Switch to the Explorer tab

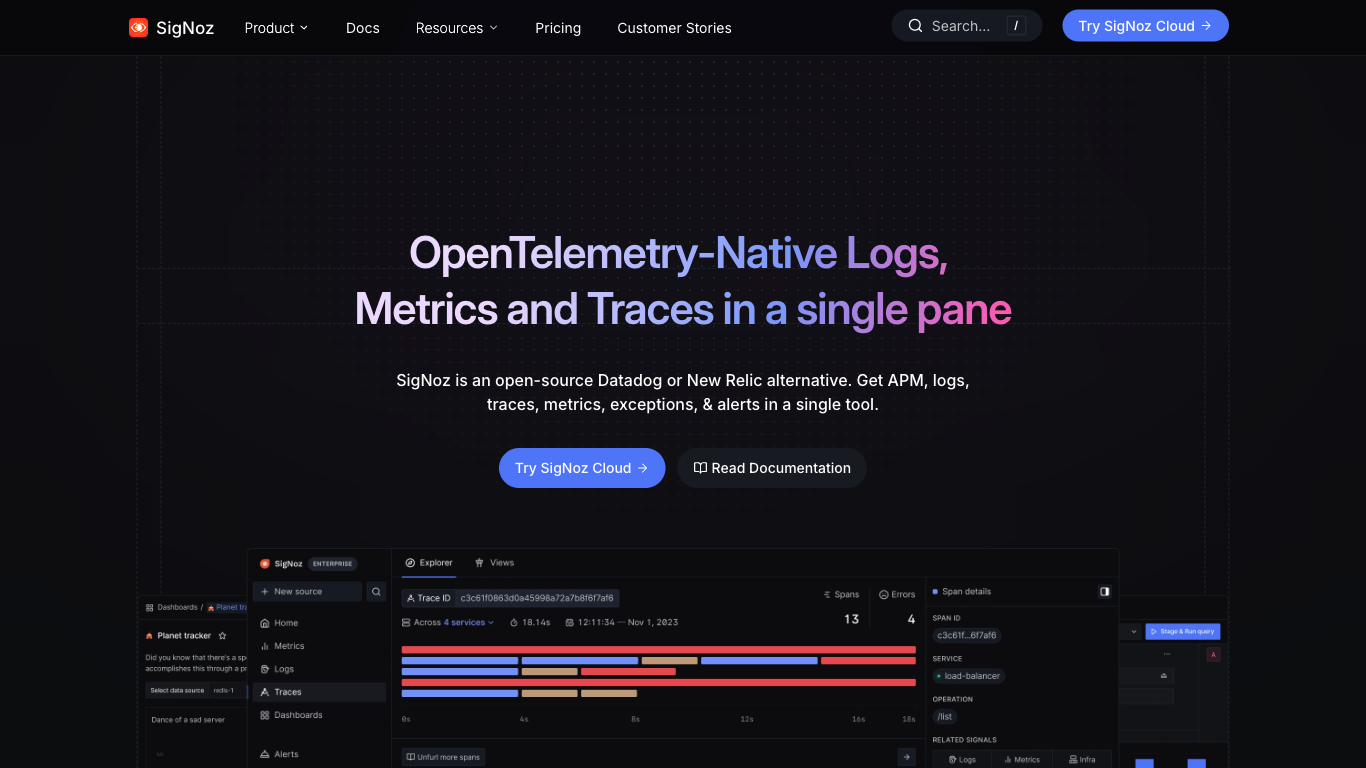pos(429,563)
